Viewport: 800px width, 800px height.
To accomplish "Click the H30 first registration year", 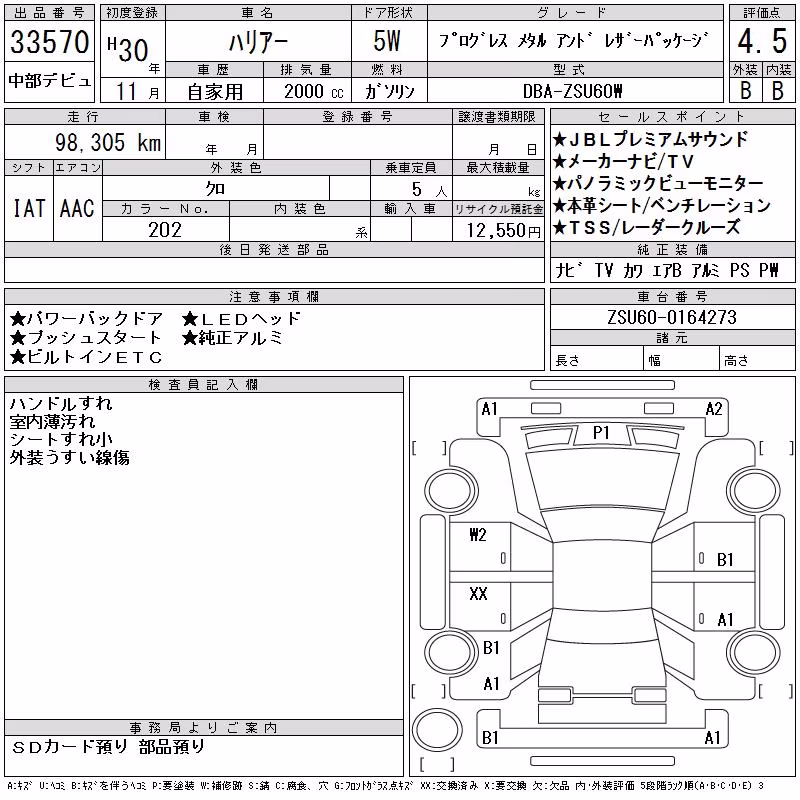I will [128, 49].
